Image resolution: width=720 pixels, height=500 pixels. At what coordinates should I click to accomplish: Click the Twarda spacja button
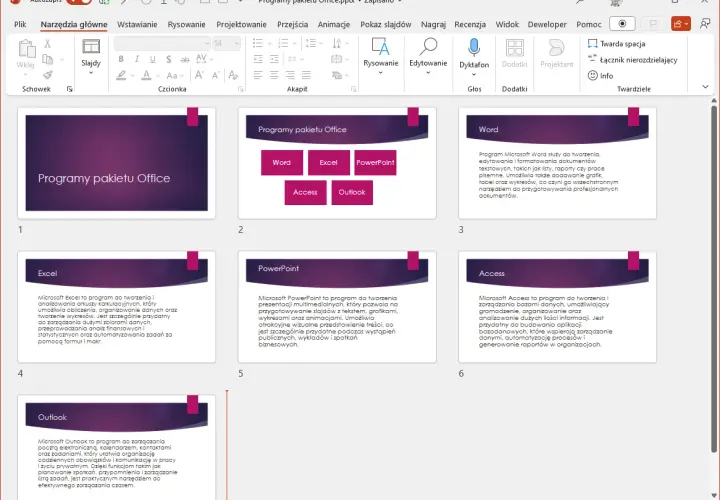617,44
